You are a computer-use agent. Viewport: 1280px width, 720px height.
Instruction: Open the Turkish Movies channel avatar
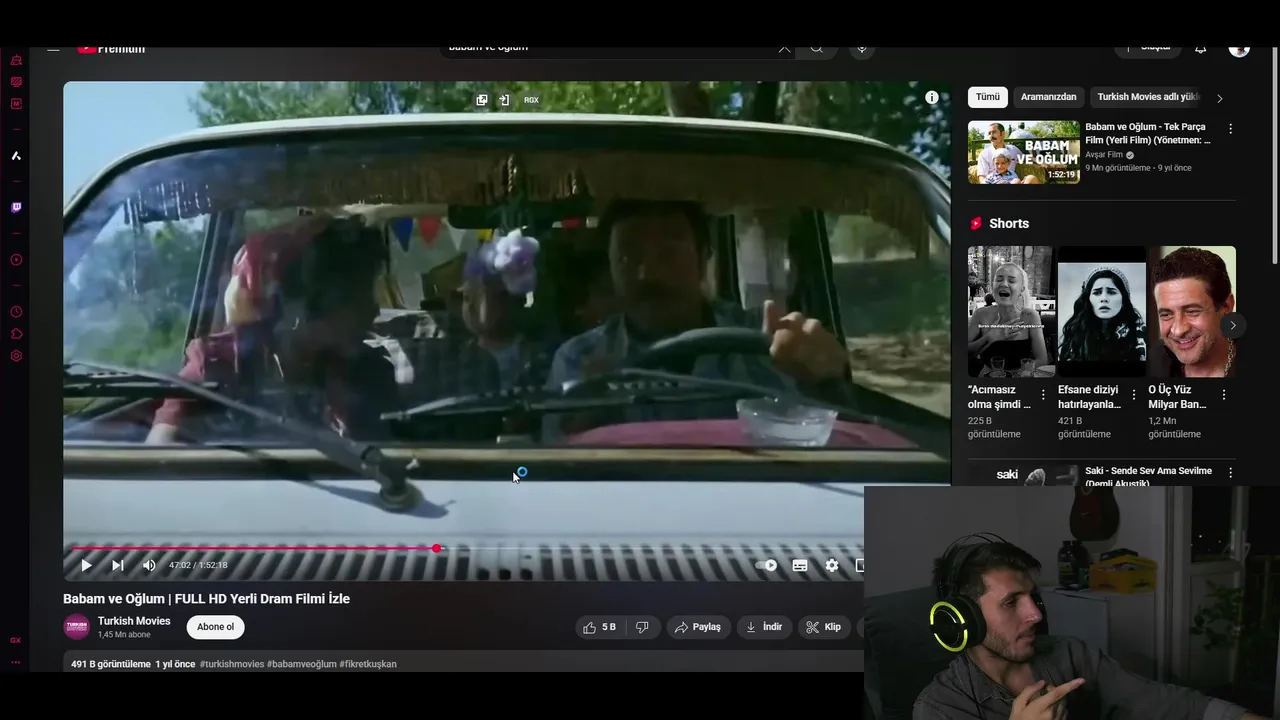pyautogui.click(x=76, y=627)
